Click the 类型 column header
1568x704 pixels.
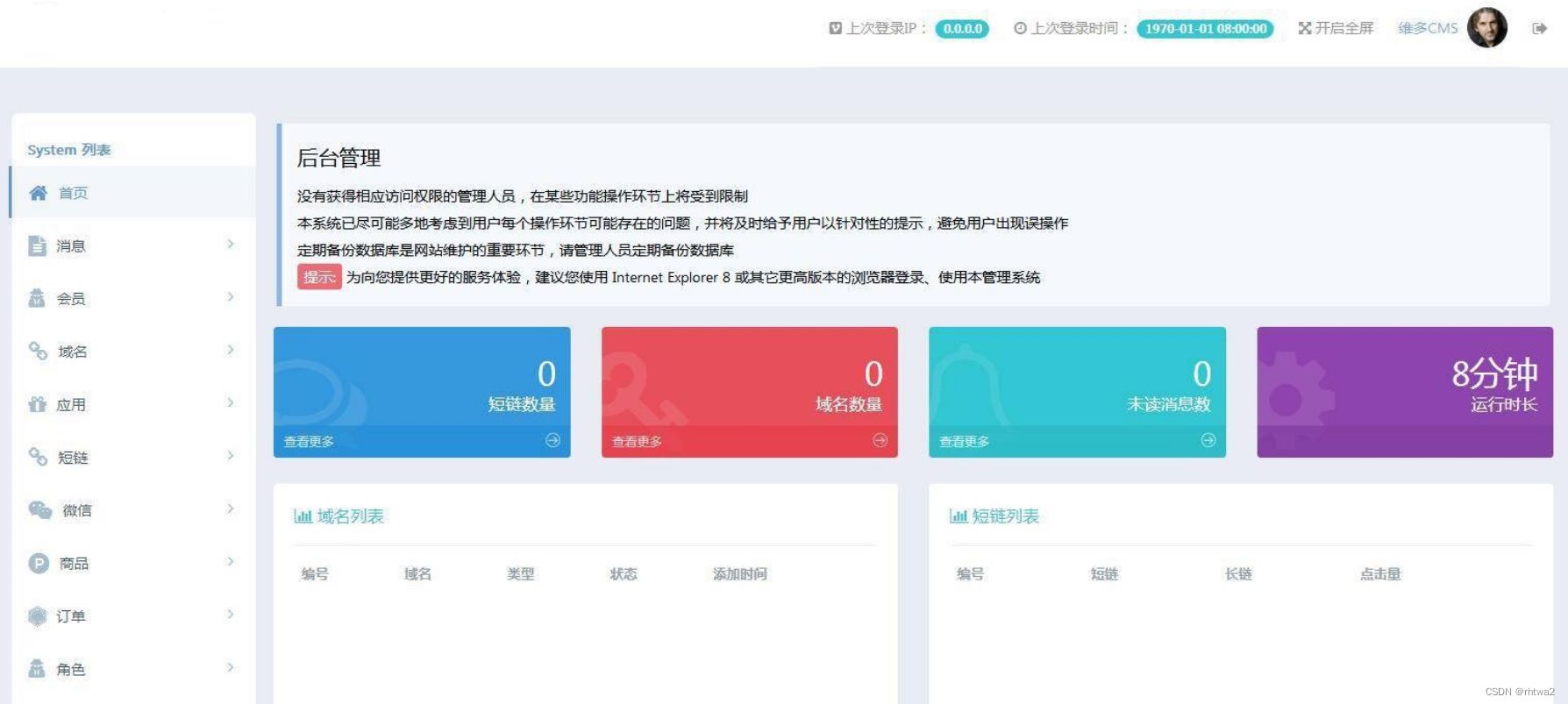(x=521, y=573)
